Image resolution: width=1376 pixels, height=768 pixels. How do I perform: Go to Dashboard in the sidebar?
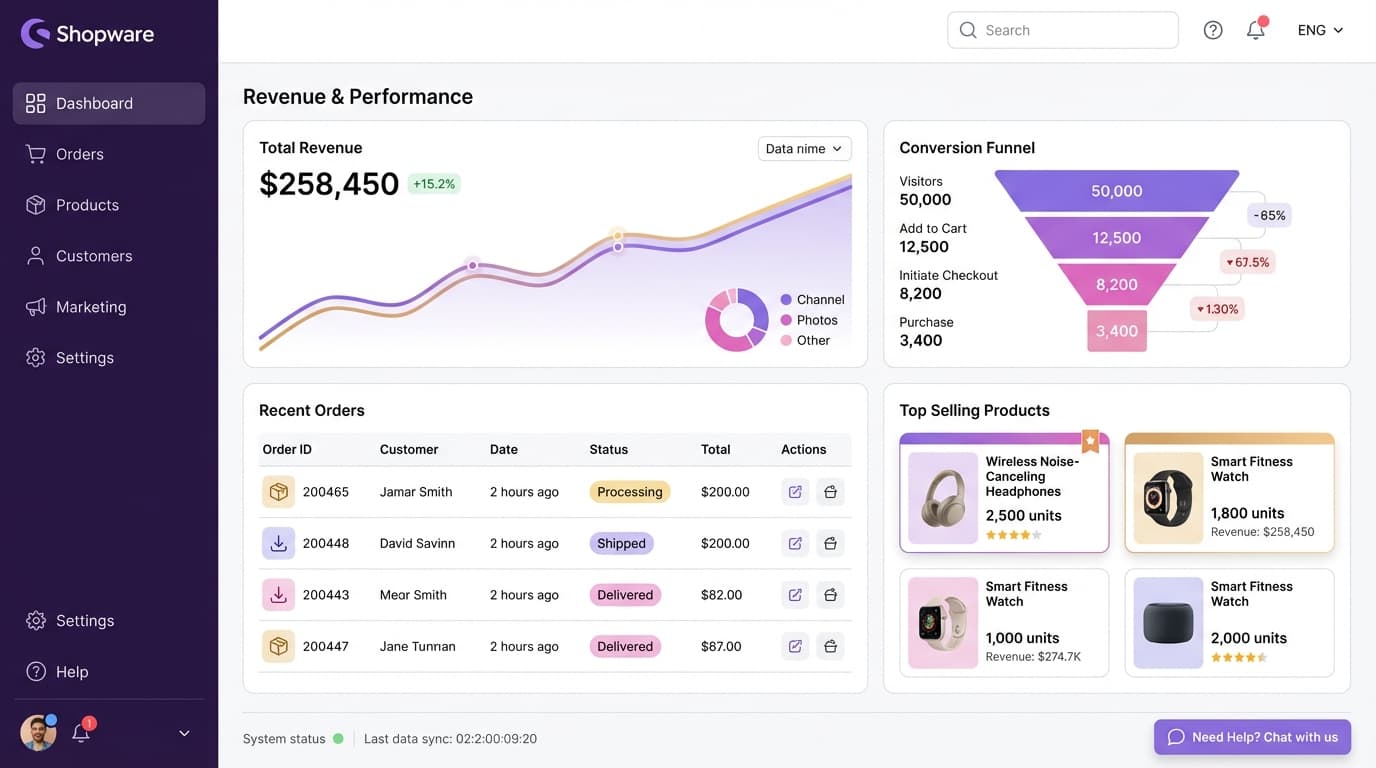click(x=109, y=103)
